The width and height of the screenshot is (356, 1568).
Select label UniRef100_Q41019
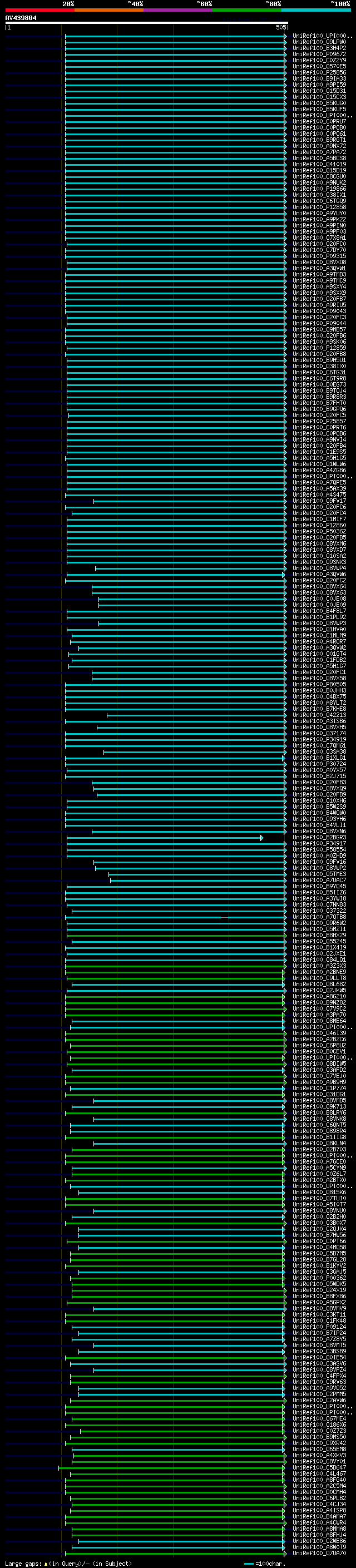point(319,164)
